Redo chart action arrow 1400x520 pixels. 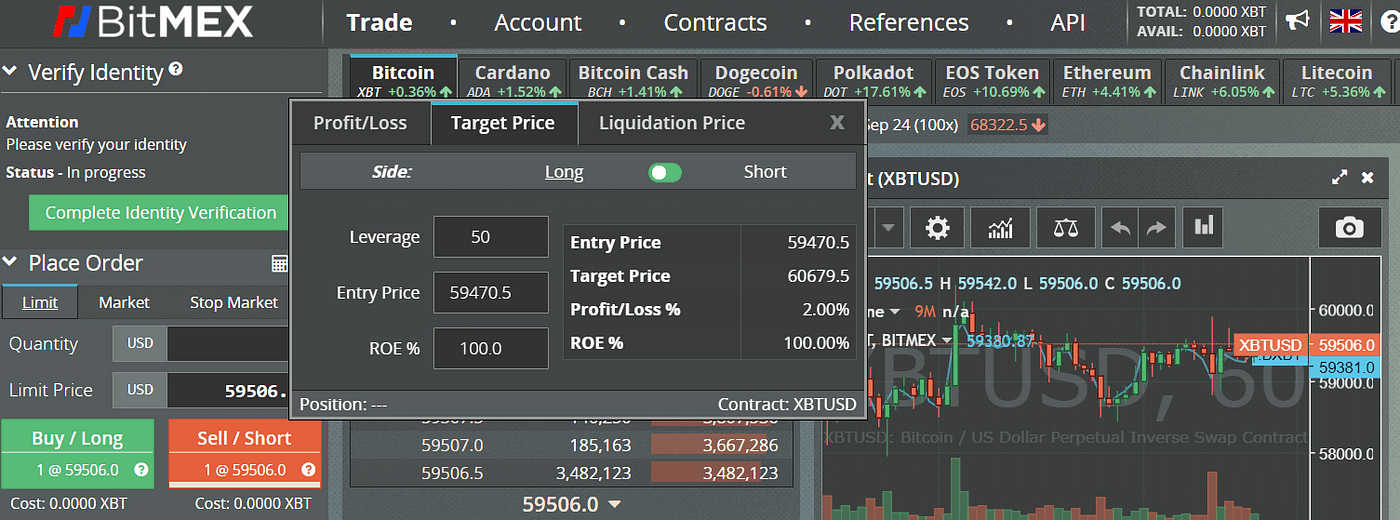pyautogui.click(x=1156, y=228)
